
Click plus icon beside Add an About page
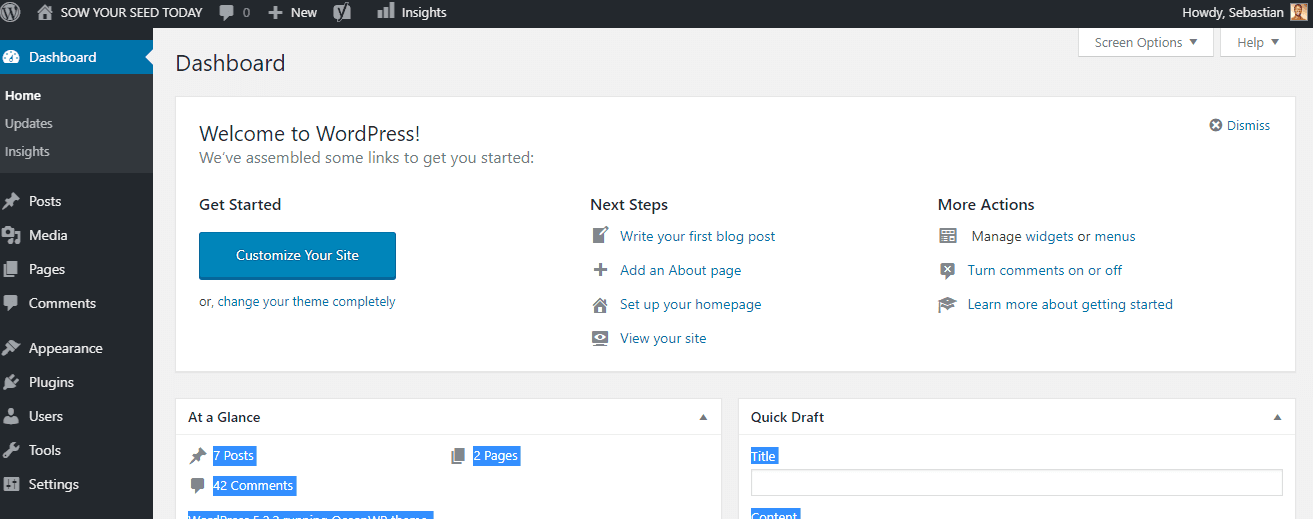(600, 270)
